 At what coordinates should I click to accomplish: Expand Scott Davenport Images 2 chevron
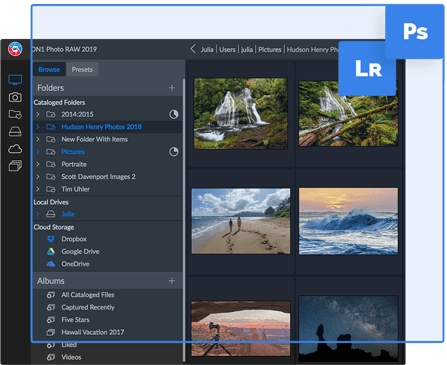click(x=38, y=177)
